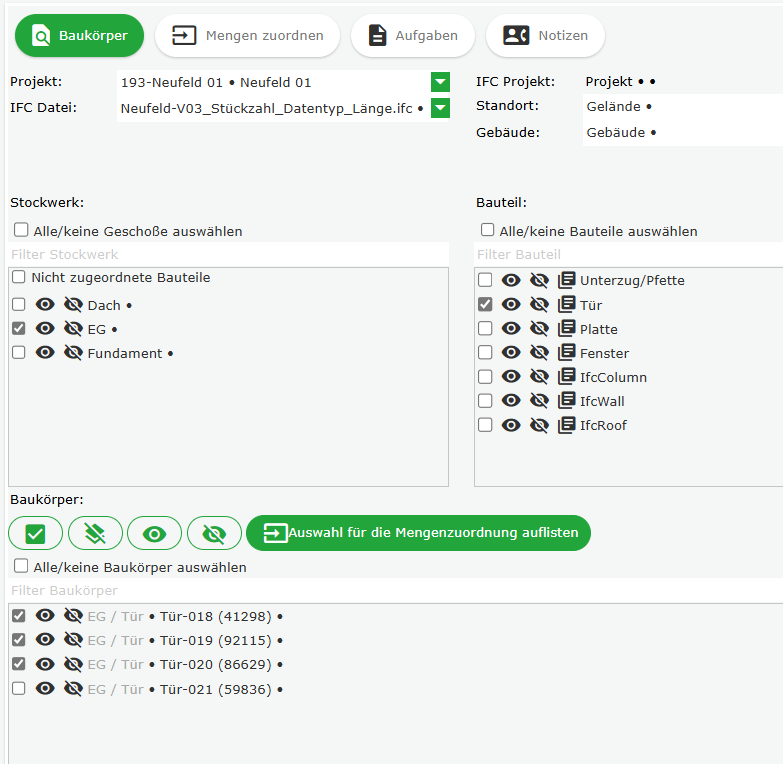Image resolution: width=783 pixels, height=764 pixels.
Task: Click the green show-all eye button
Action: coord(154,534)
